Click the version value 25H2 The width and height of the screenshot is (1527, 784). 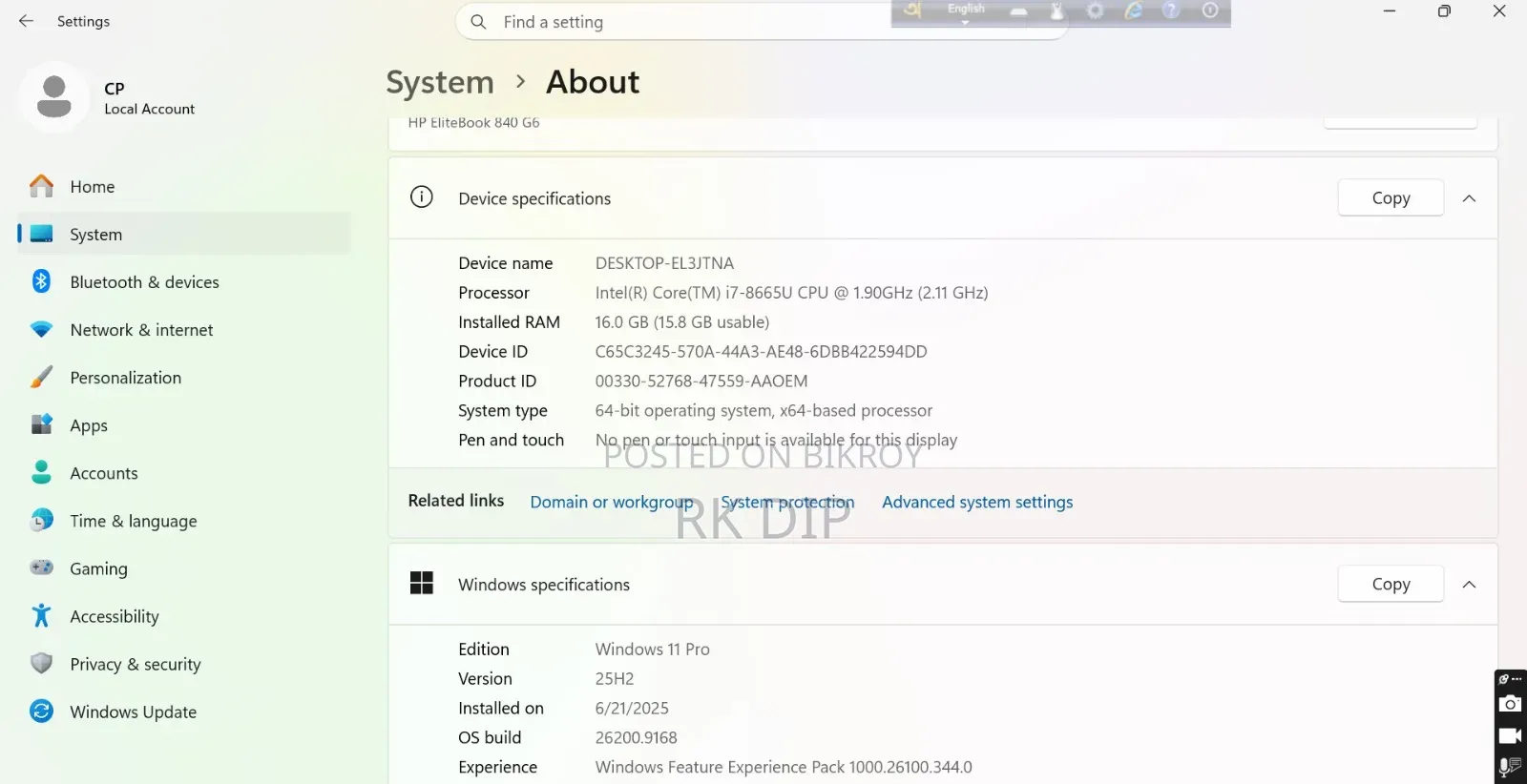[x=615, y=679]
